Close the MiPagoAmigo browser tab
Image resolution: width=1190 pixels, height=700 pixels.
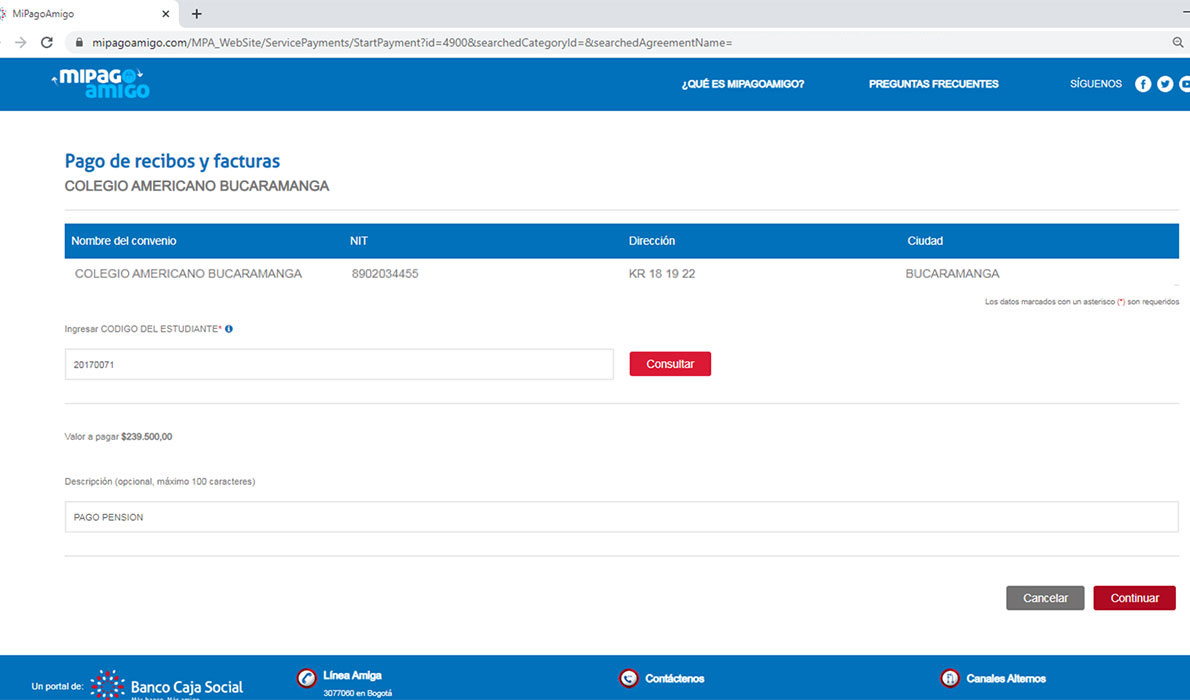click(166, 14)
